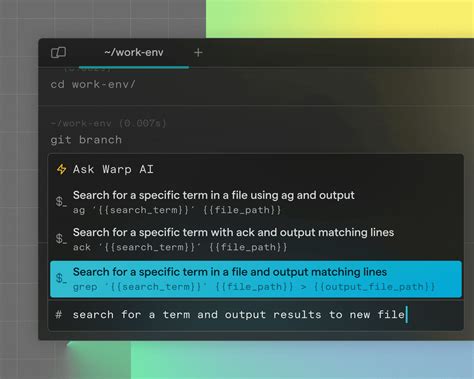The image size is (474, 379).
Task: Click the Ask Warp AI lightning icon
Action: click(x=61, y=169)
